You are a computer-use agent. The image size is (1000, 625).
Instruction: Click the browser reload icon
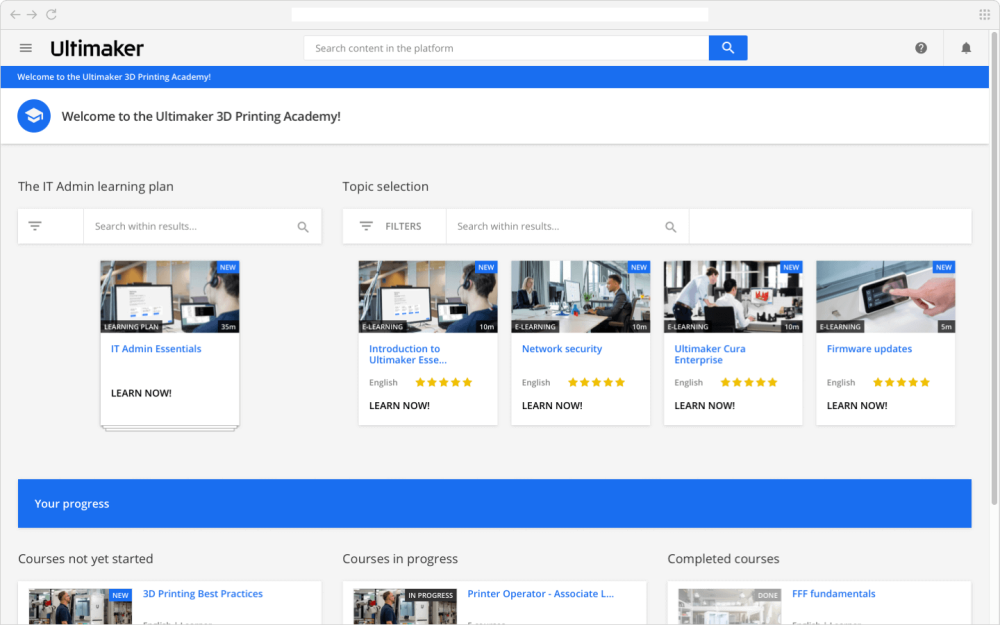tap(52, 14)
